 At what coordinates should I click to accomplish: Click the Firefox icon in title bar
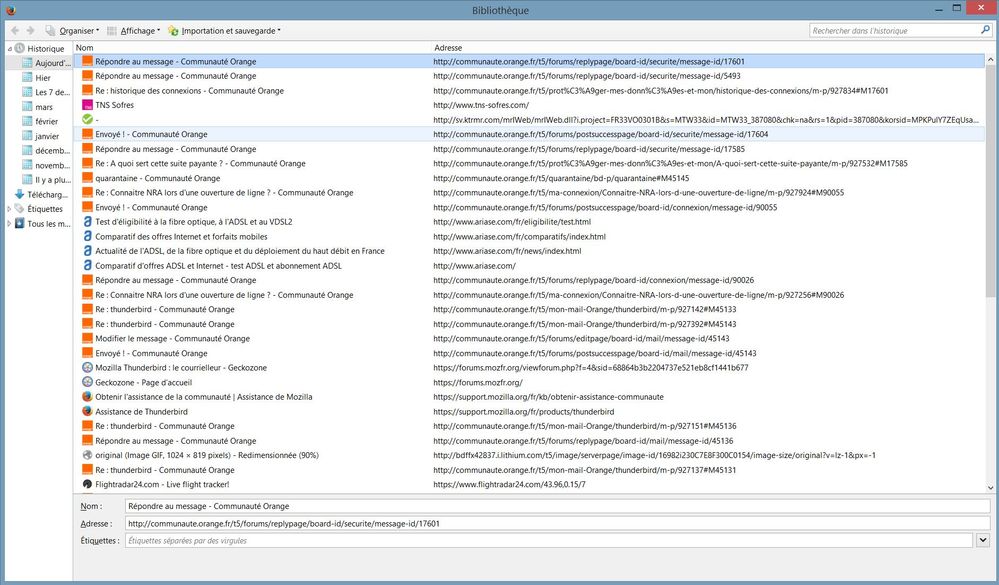(10, 10)
